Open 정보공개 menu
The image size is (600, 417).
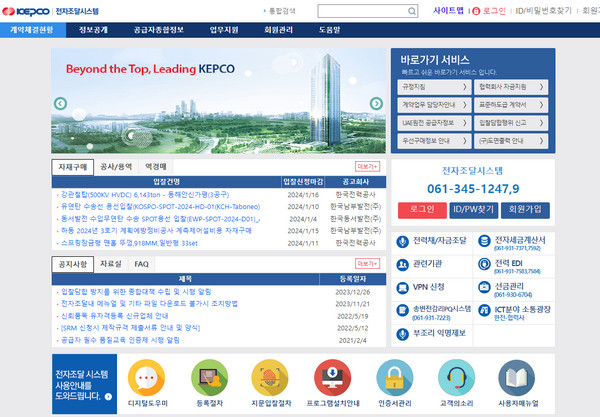(93, 30)
